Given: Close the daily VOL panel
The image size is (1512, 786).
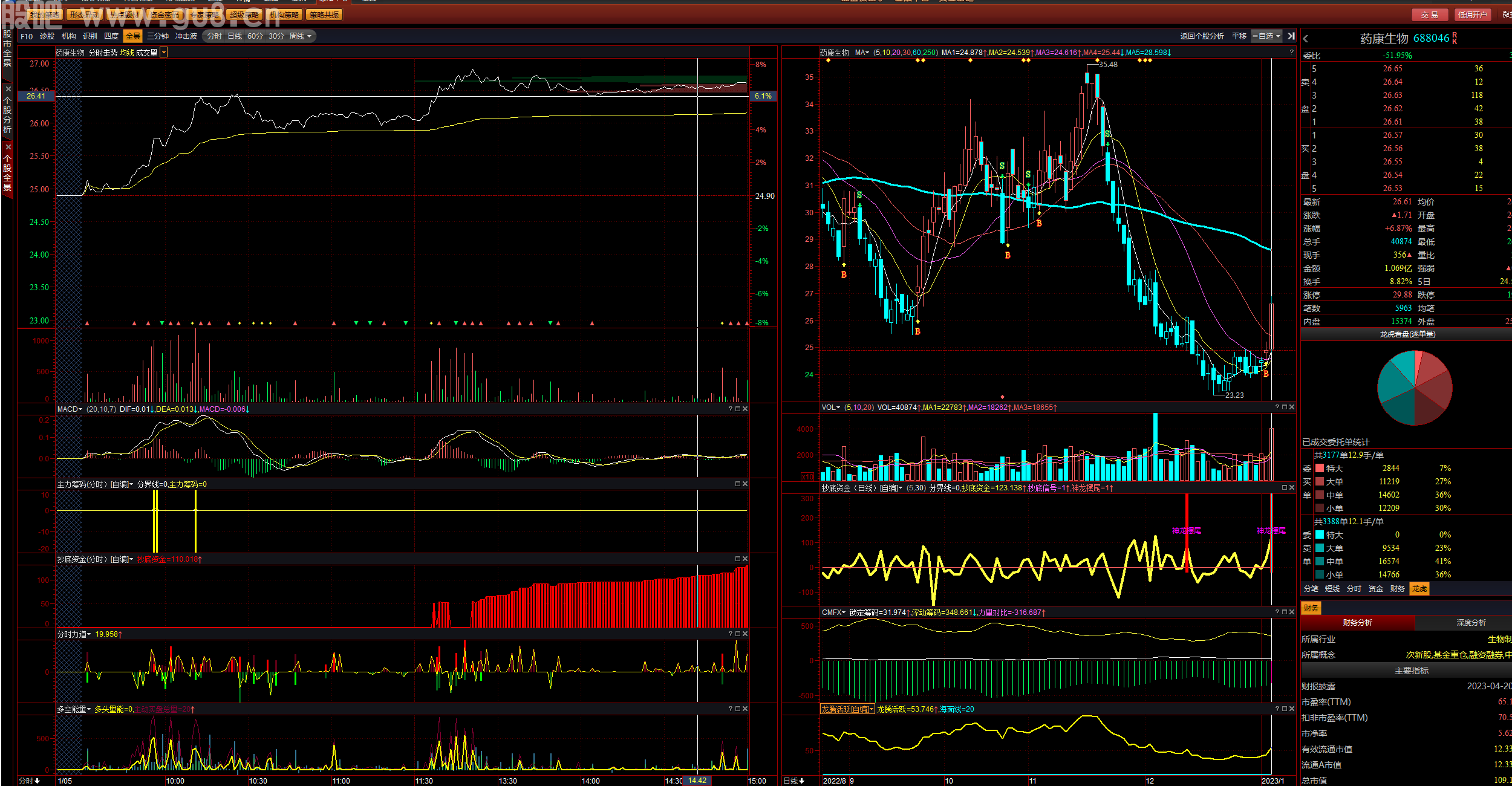Looking at the screenshot, I should [x=1292, y=408].
